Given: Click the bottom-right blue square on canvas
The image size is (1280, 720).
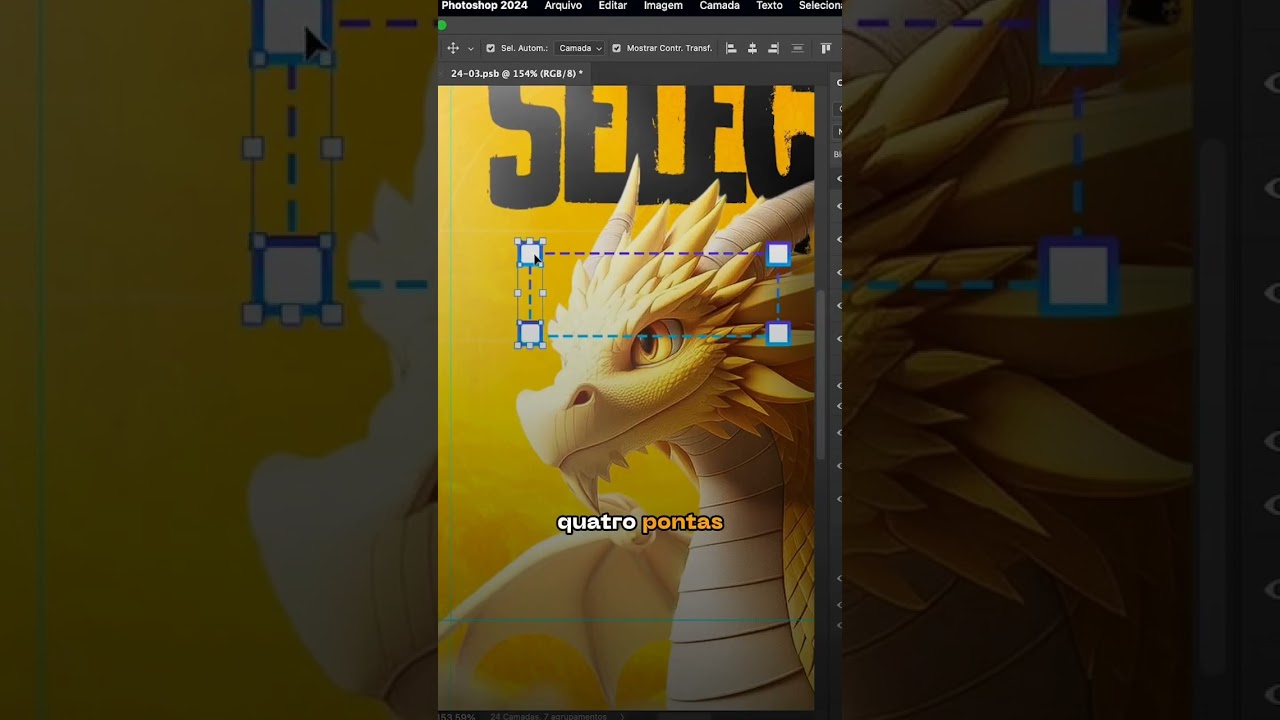Looking at the screenshot, I should pos(778,334).
